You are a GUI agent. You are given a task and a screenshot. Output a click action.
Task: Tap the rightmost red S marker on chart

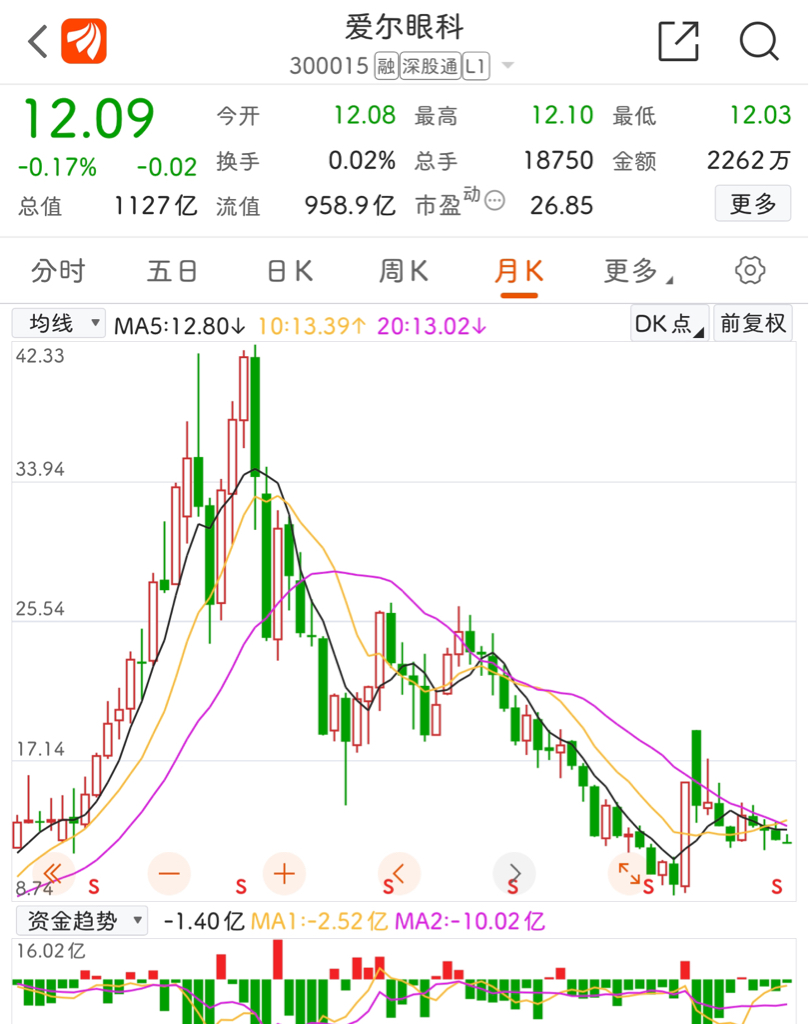[776, 887]
